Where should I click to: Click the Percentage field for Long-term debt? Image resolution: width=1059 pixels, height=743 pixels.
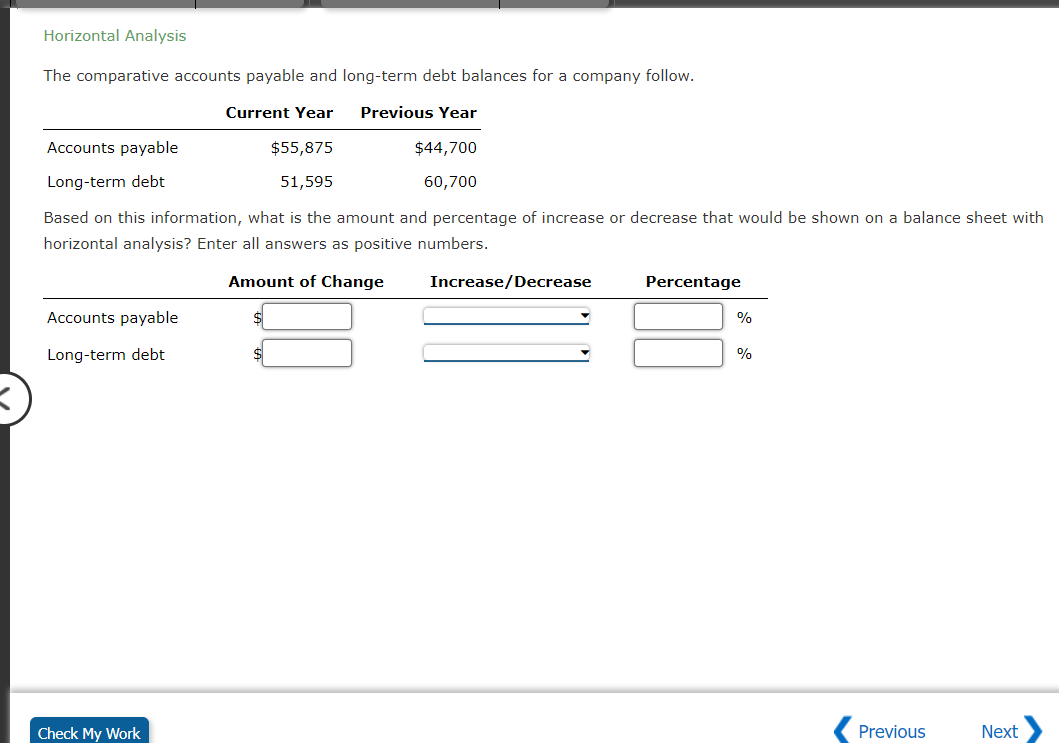(678, 352)
